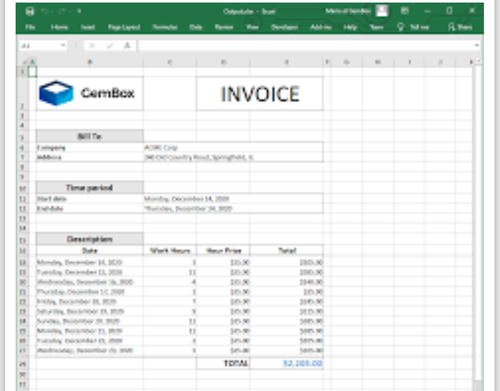The width and height of the screenshot is (500, 391).
Task: Open the Ribbon Display Options icon
Action: click(x=405, y=11)
